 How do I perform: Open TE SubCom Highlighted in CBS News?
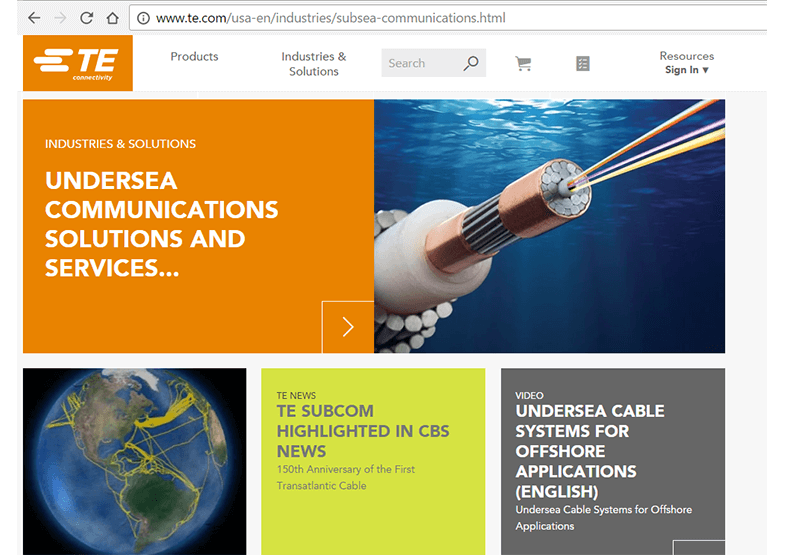pos(363,431)
